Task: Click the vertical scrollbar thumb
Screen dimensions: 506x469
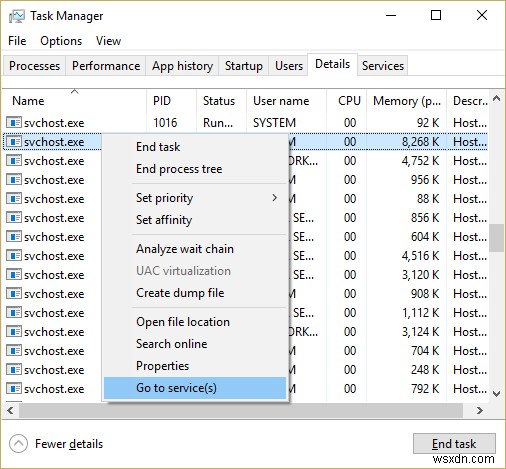Action: tap(497, 238)
